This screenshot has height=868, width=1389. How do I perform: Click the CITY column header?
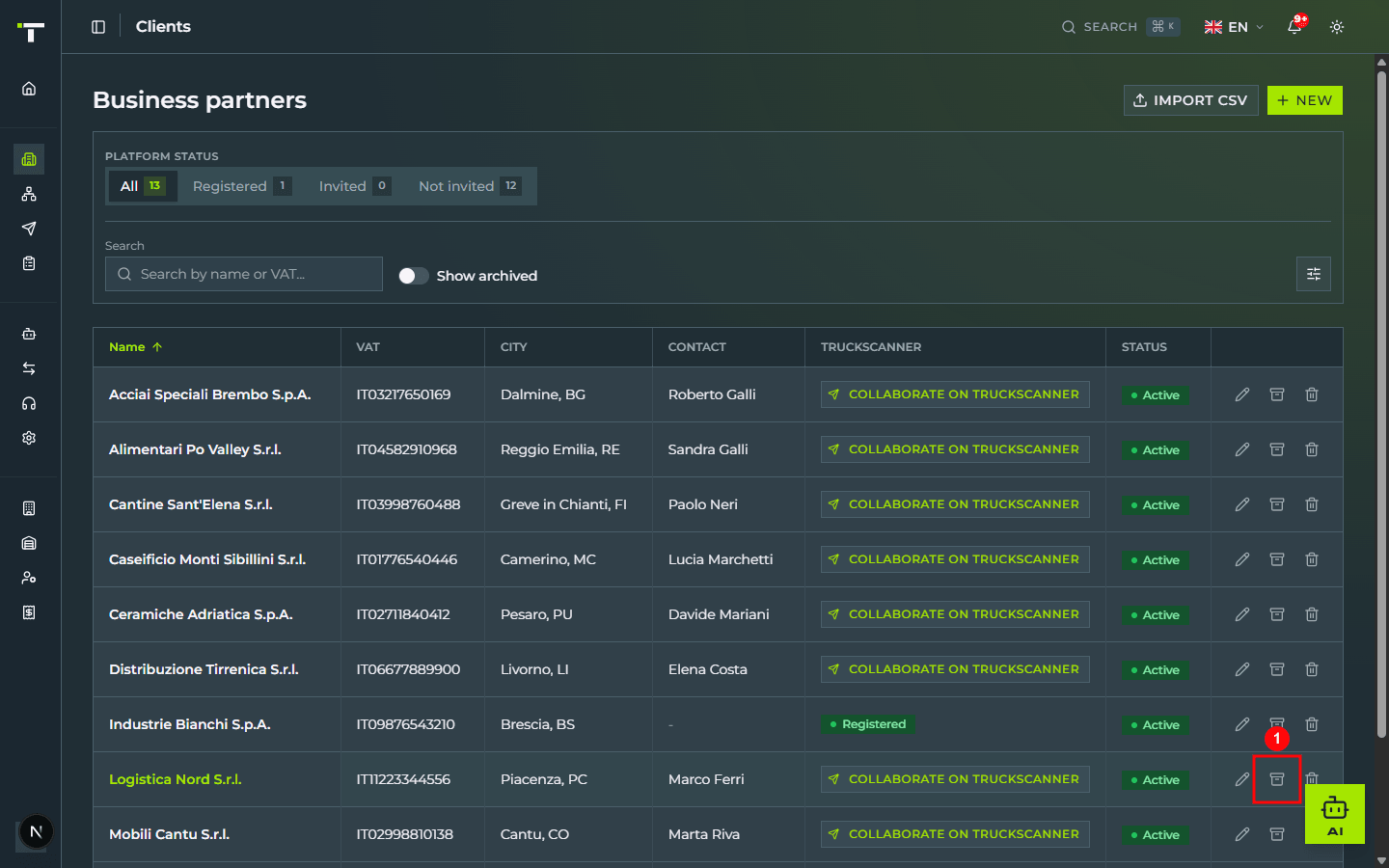pos(513,347)
